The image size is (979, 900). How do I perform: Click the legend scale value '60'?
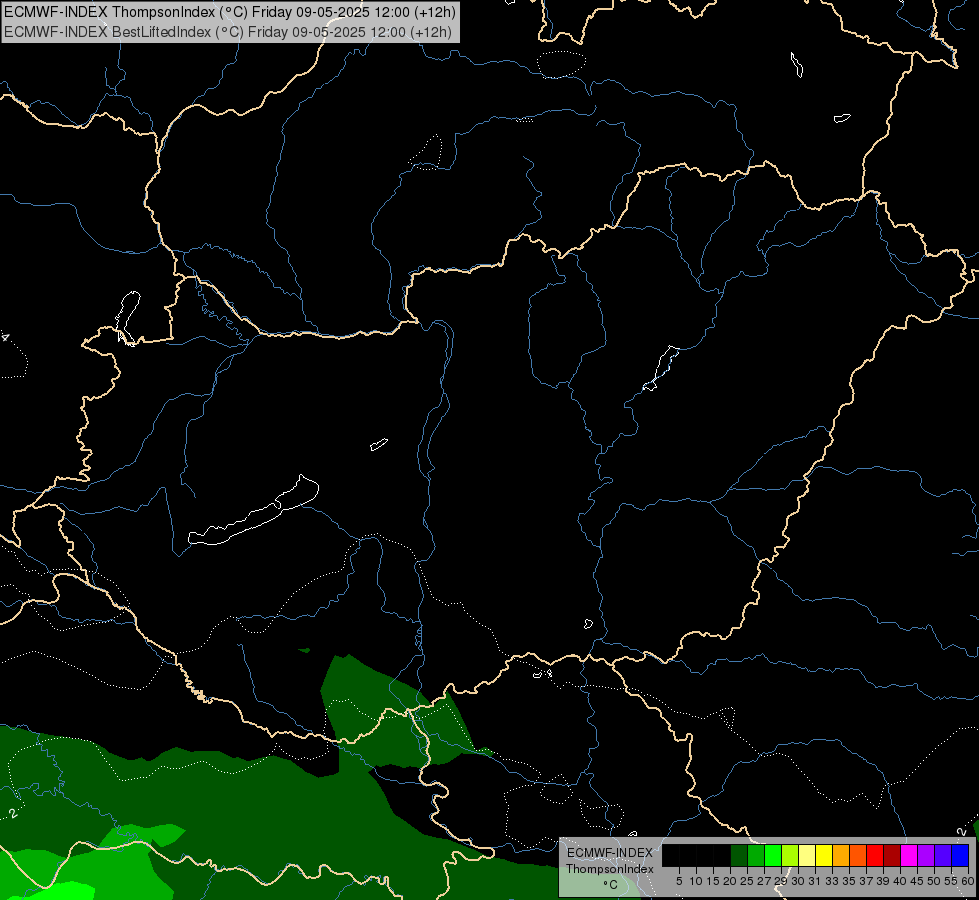[968, 881]
